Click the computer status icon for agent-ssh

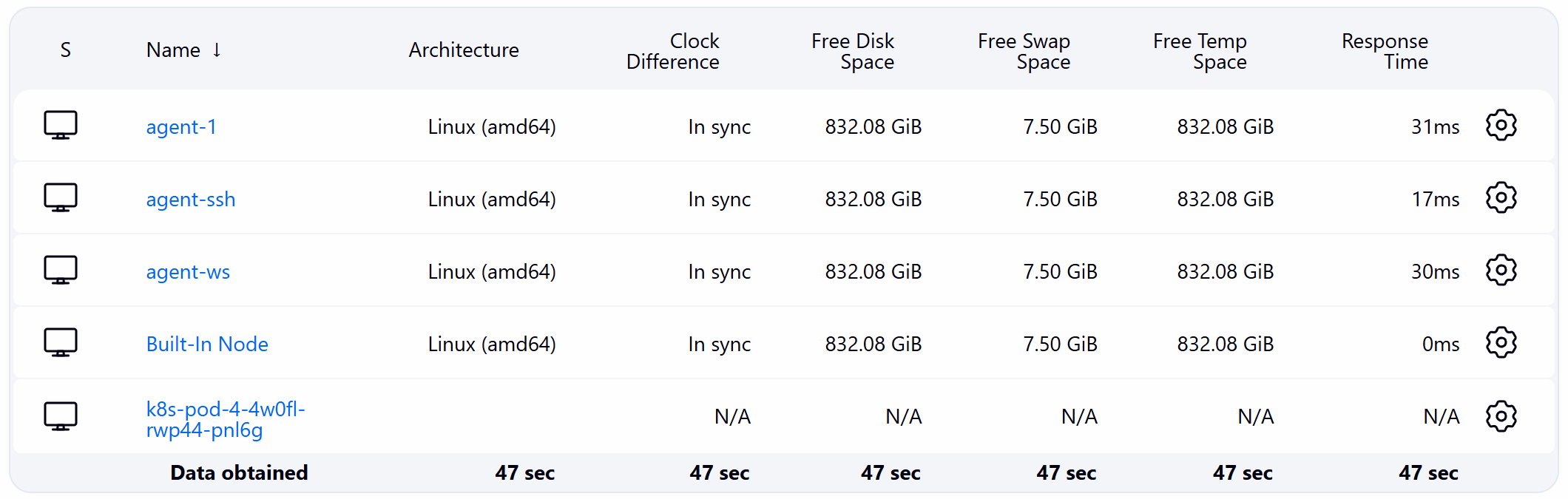pos(61,198)
